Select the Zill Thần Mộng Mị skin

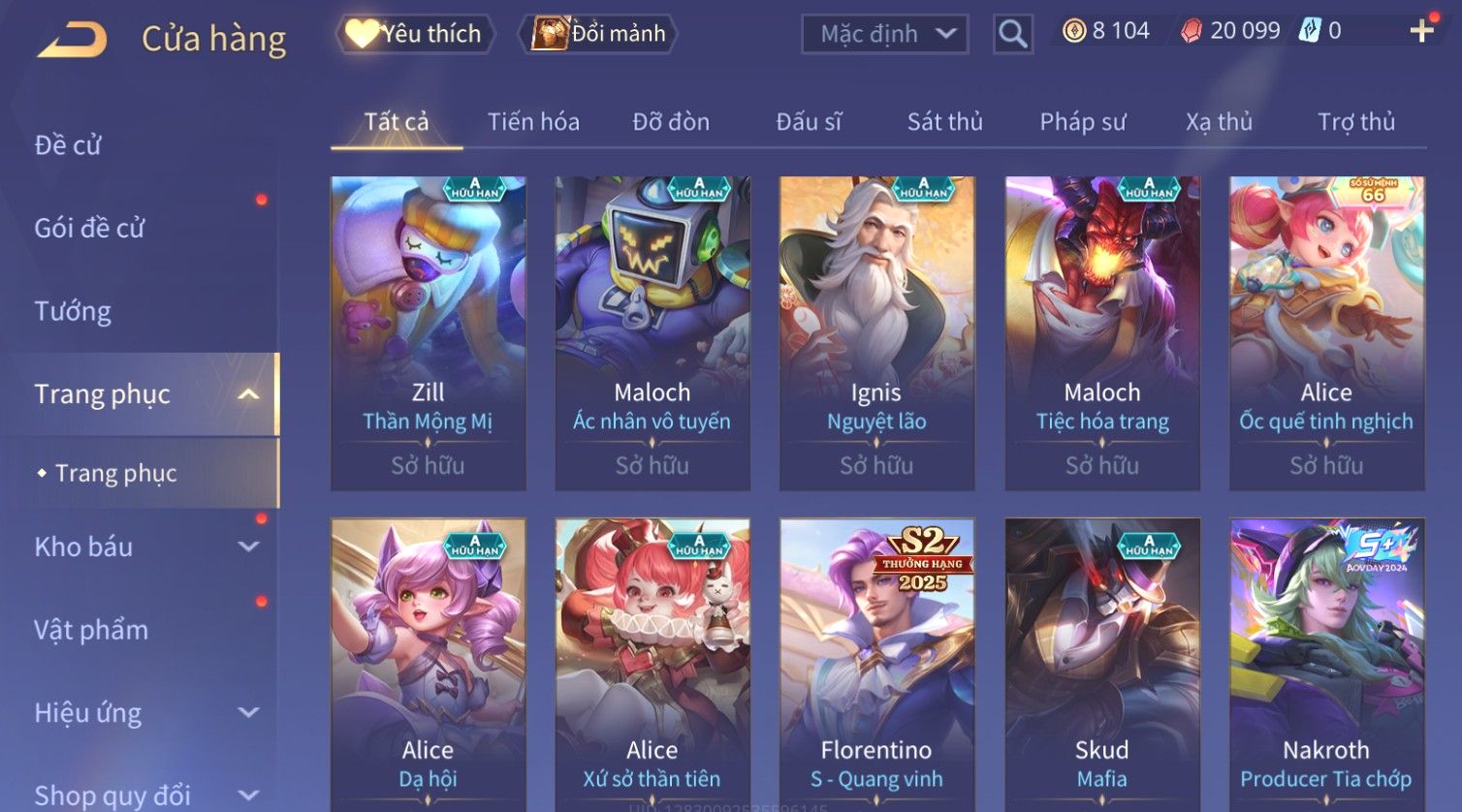click(428, 333)
